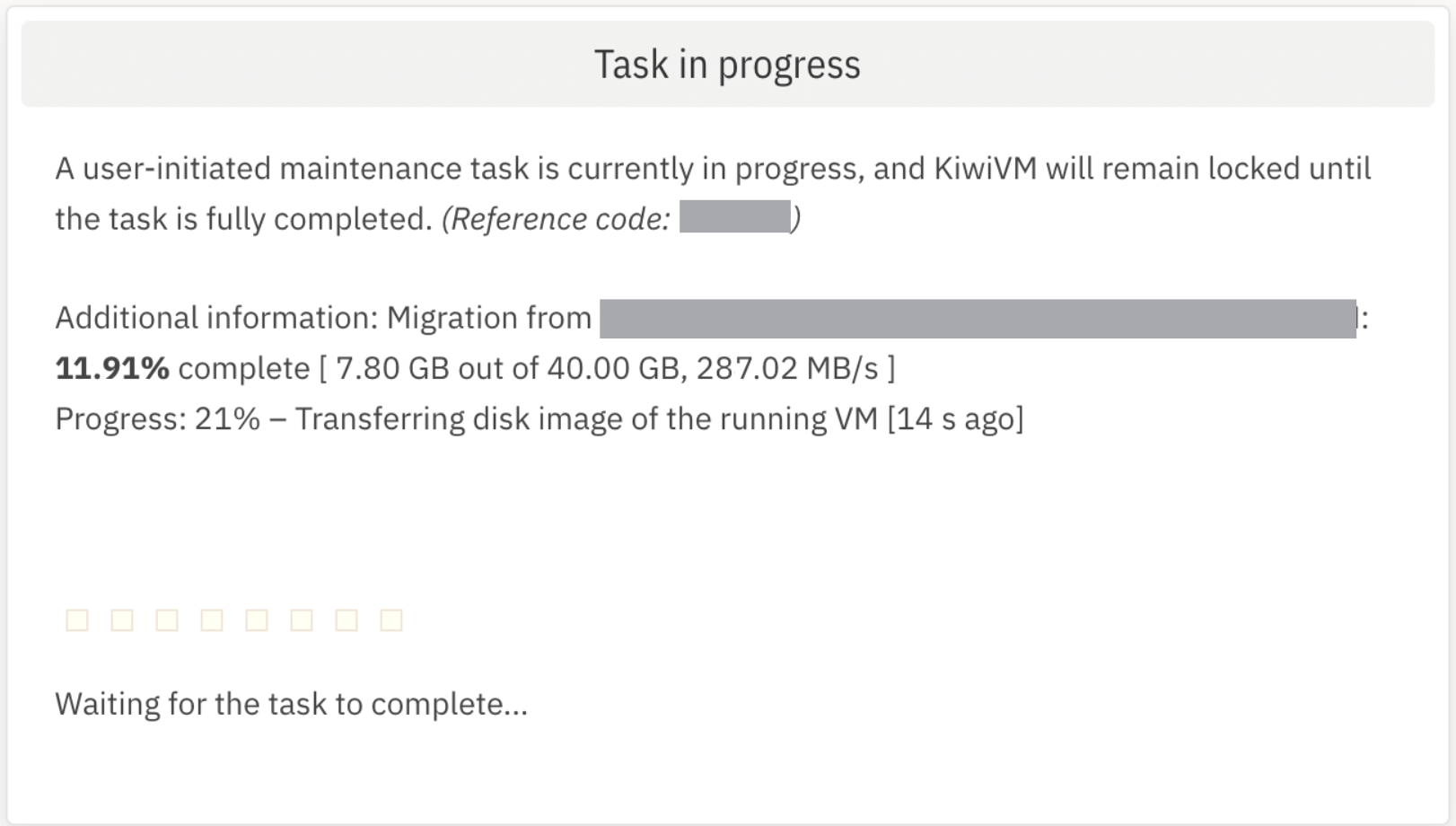Select the last loading indicator square

tap(391, 620)
